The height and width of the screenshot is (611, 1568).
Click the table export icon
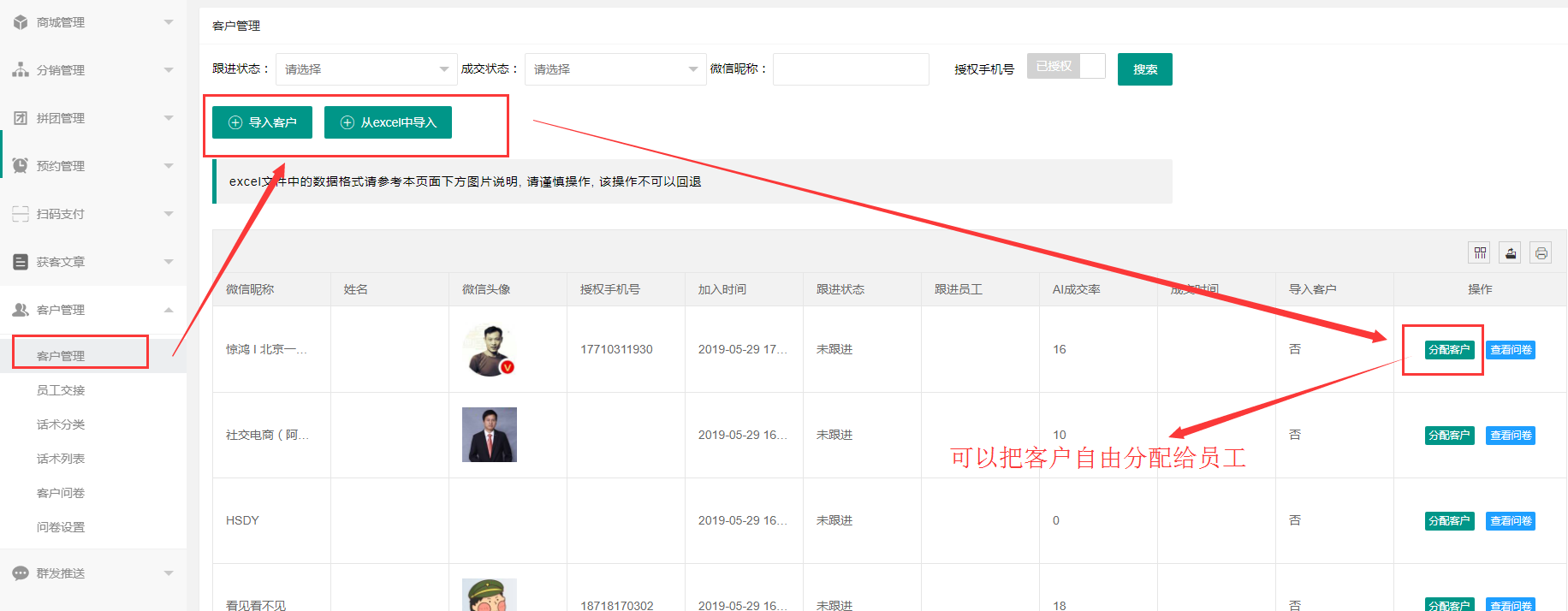point(1510,253)
